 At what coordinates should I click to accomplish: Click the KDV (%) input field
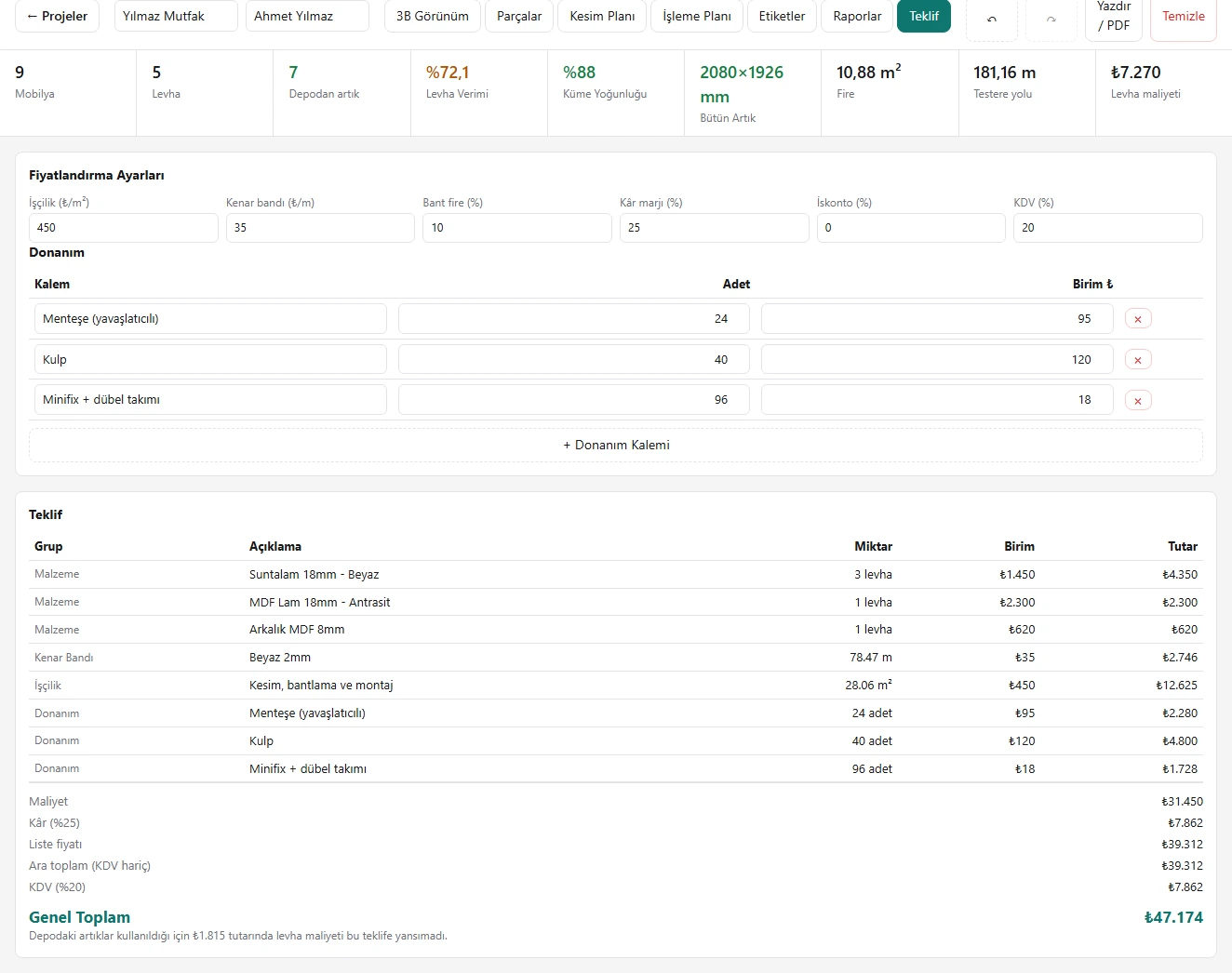click(1108, 228)
